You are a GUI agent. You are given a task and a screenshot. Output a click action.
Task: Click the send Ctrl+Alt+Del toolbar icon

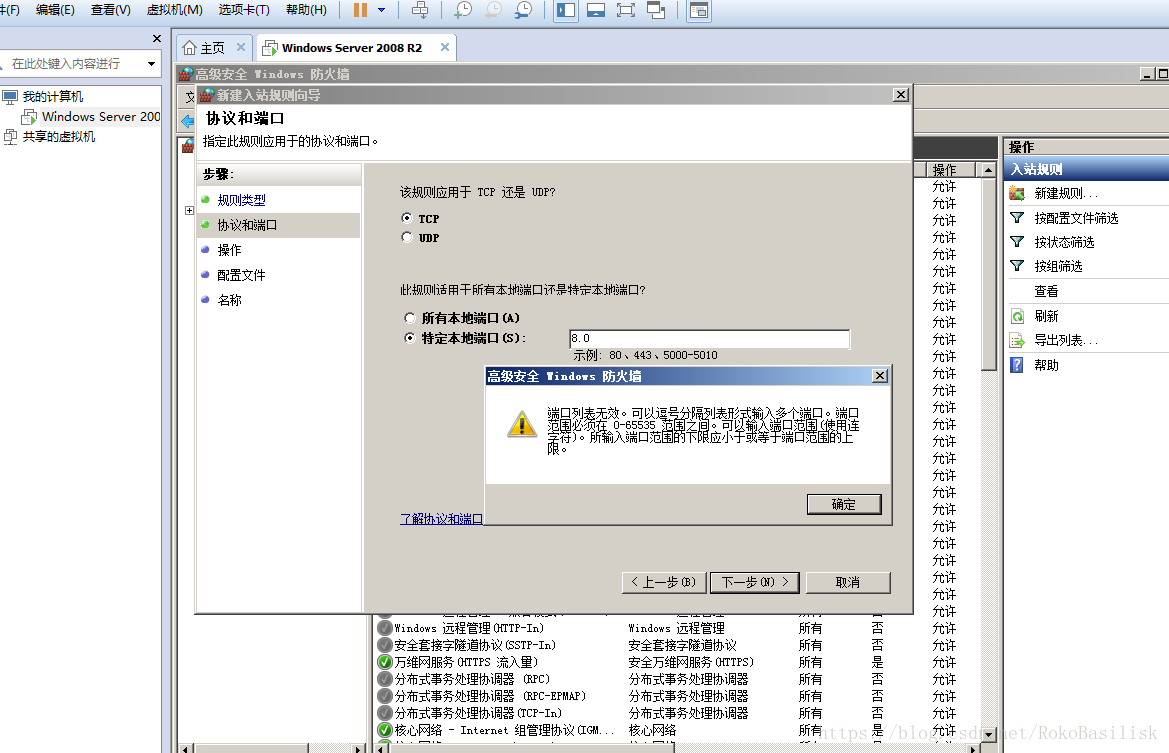pyautogui.click(x=420, y=10)
